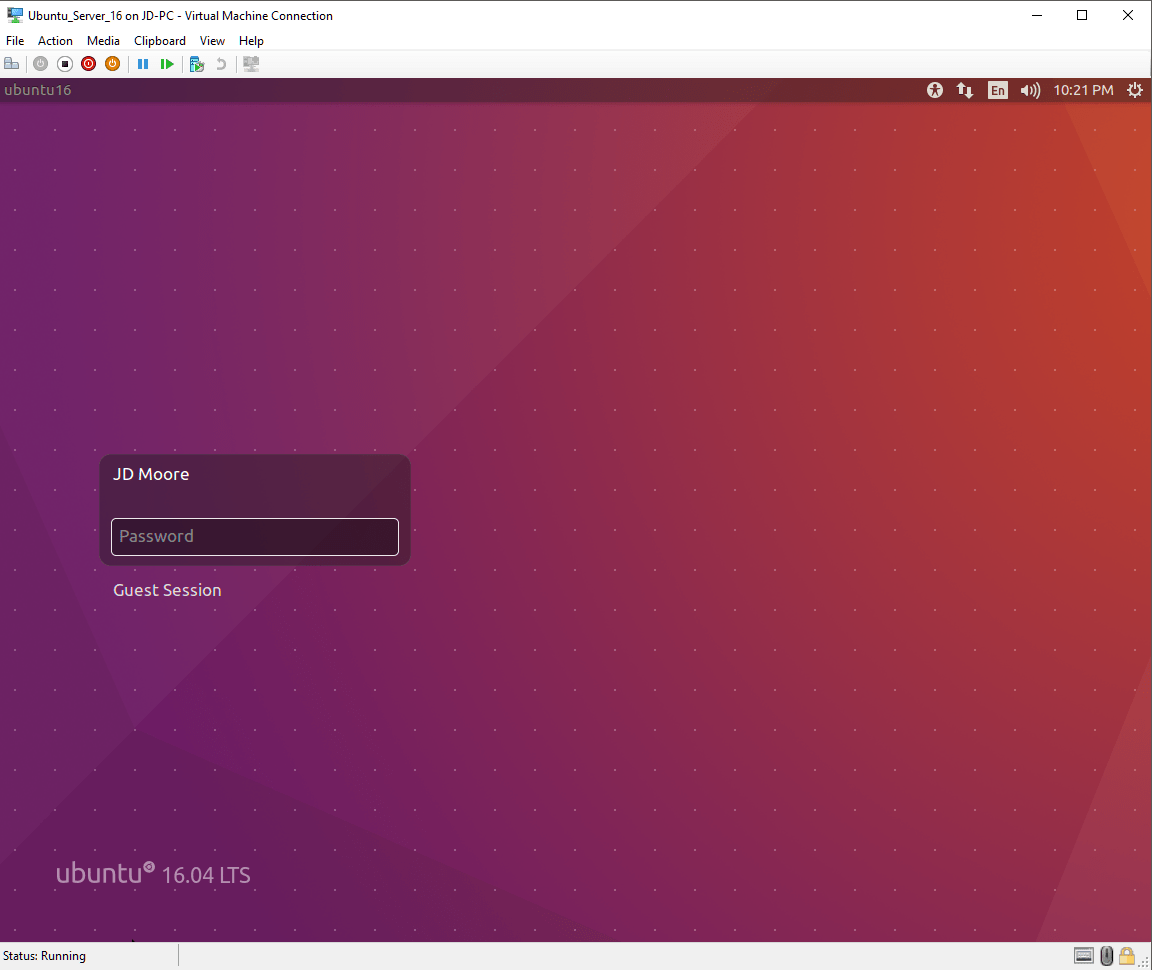The image size is (1152, 970).
Task: Save VM state with orange icon
Action: (112, 64)
